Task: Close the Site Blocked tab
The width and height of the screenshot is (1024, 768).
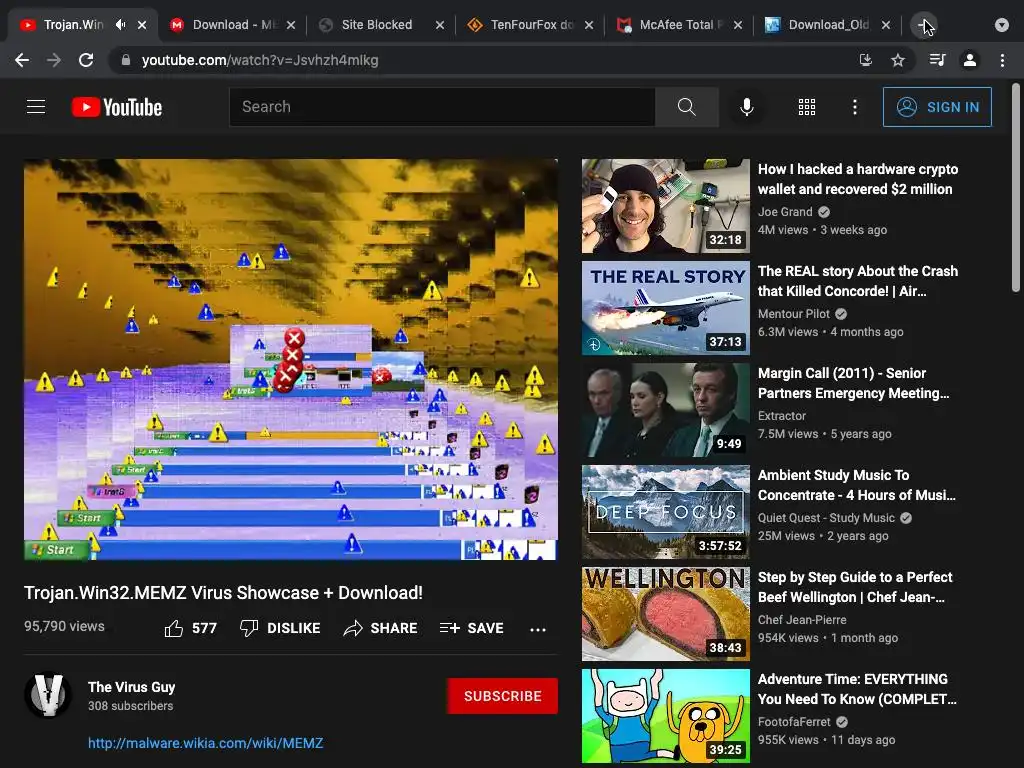Action: (440, 25)
